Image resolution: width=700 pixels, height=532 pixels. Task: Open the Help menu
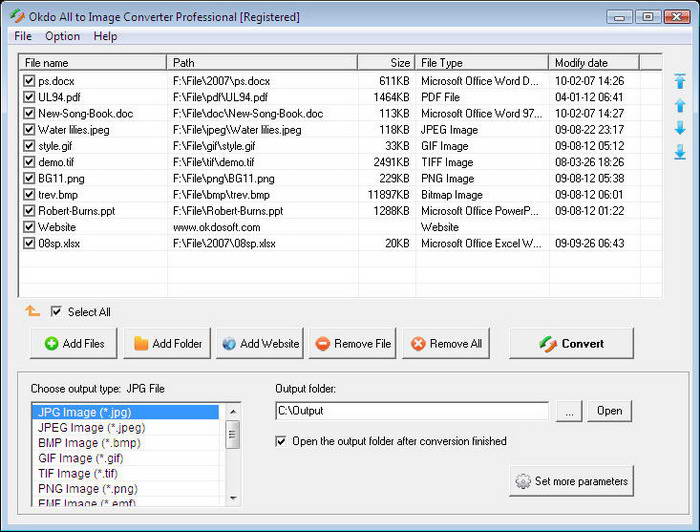tap(105, 36)
